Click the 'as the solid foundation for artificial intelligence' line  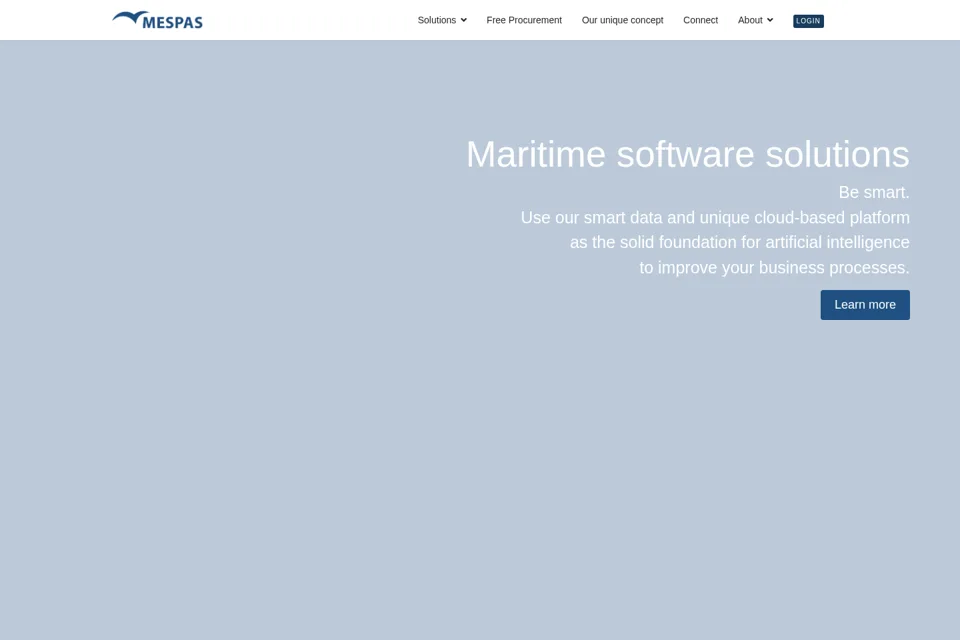(x=740, y=243)
